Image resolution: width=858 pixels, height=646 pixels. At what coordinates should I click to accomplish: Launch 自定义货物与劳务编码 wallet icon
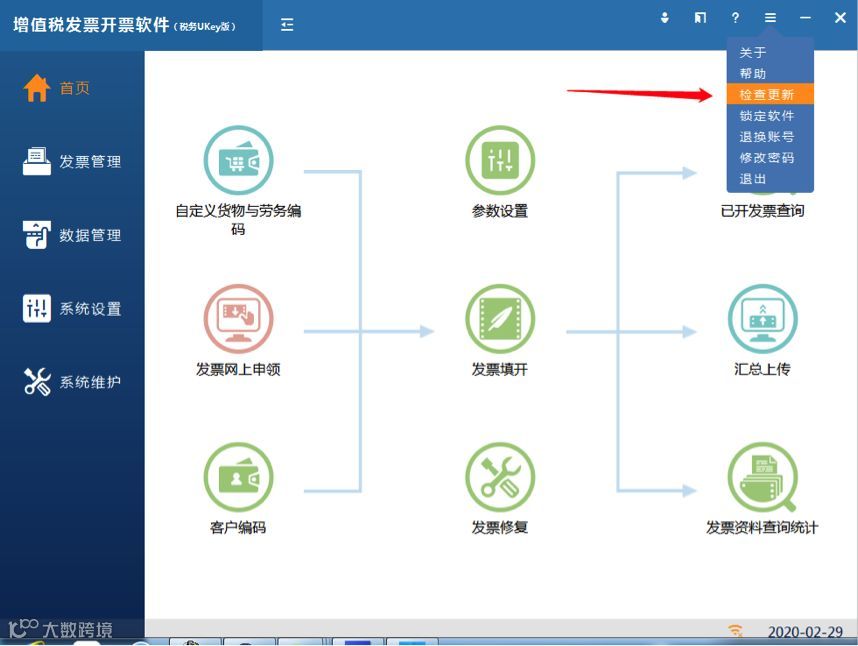[x=238, y=160]
